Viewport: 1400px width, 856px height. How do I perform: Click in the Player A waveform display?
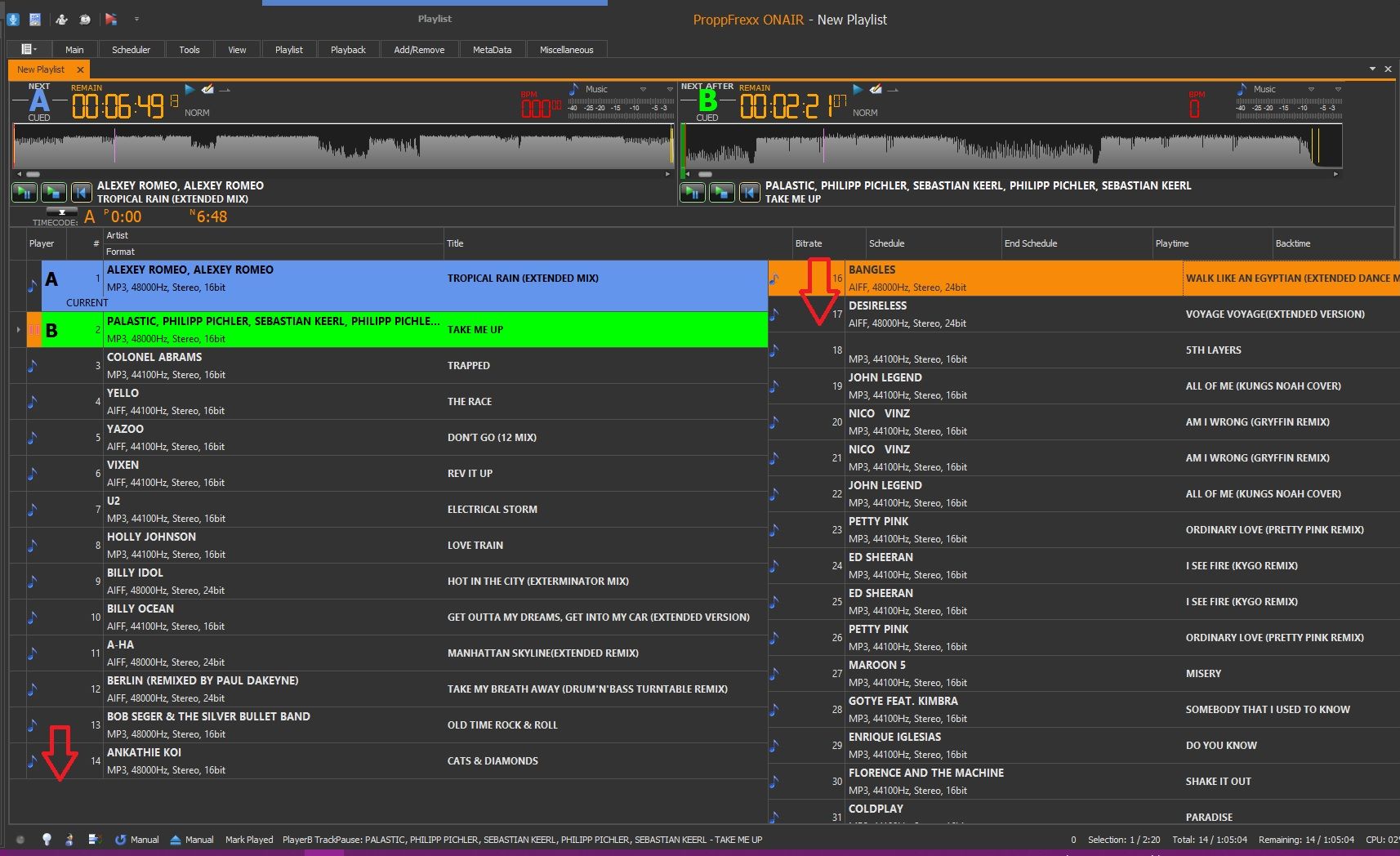point(343,147)
